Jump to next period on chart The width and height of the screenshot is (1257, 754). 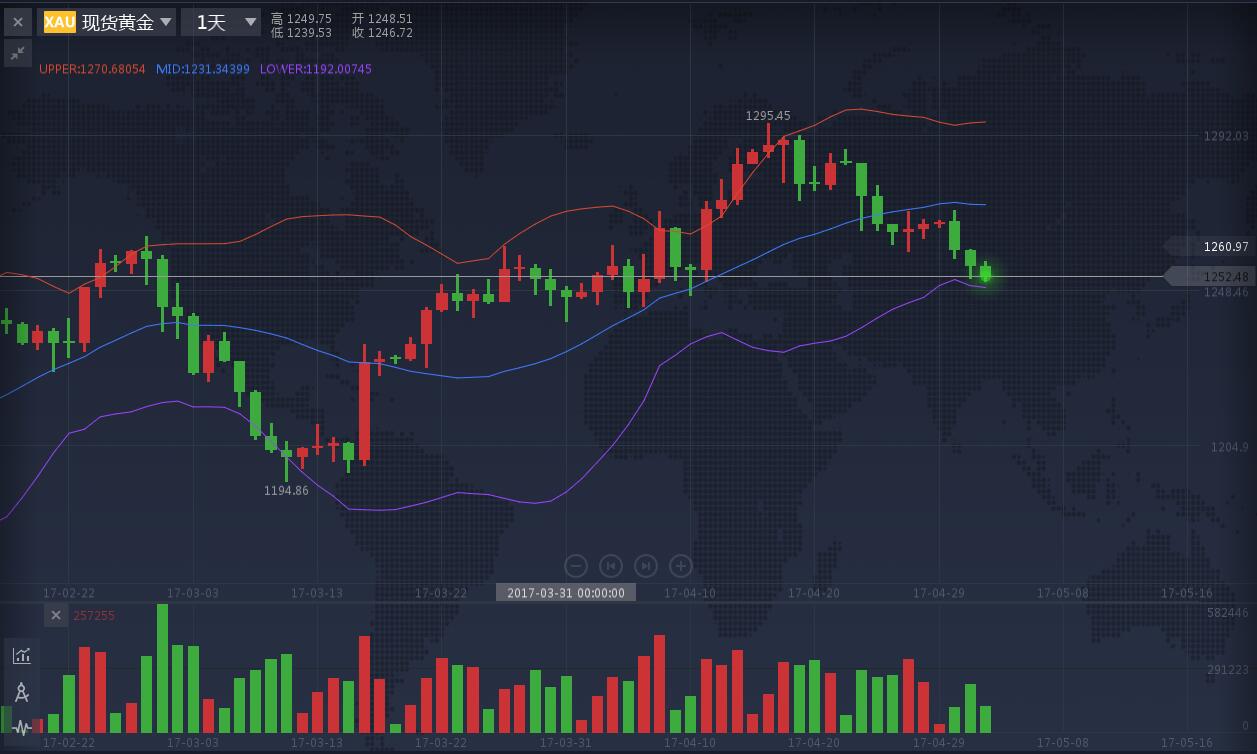(x=646, y=566)
